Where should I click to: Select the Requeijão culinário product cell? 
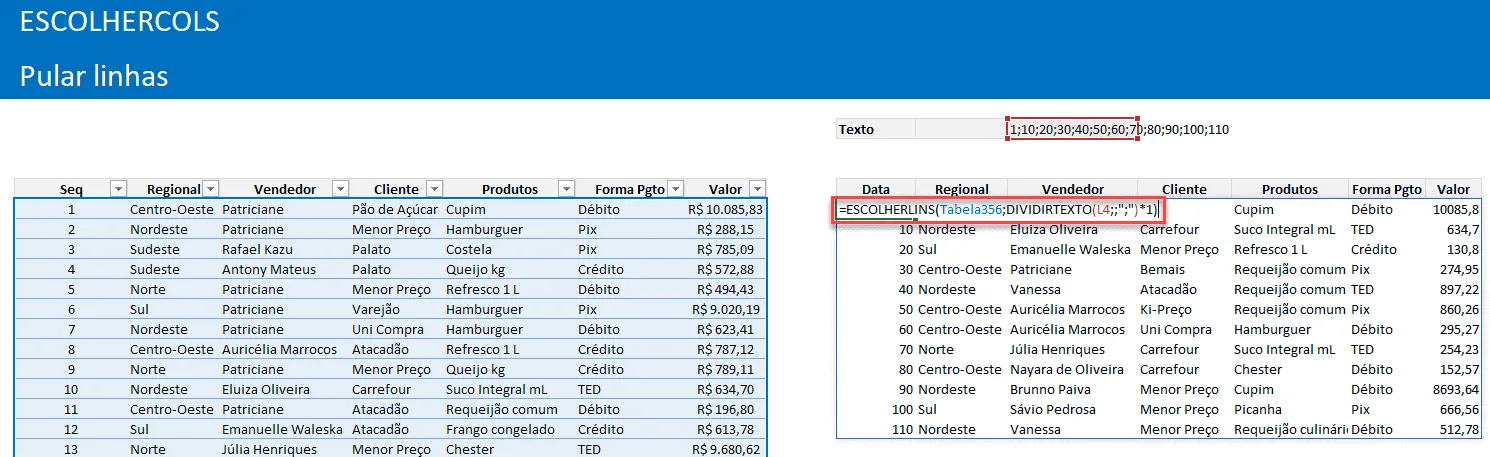point(1290,430)
